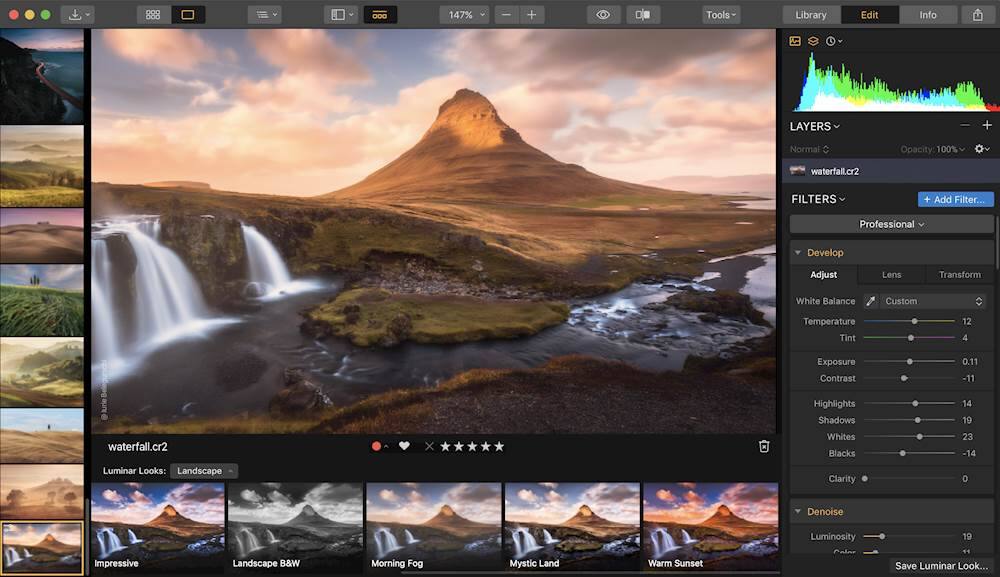Open the Professional workspace dropdown
1000x577 pixels.
(892, 224)
